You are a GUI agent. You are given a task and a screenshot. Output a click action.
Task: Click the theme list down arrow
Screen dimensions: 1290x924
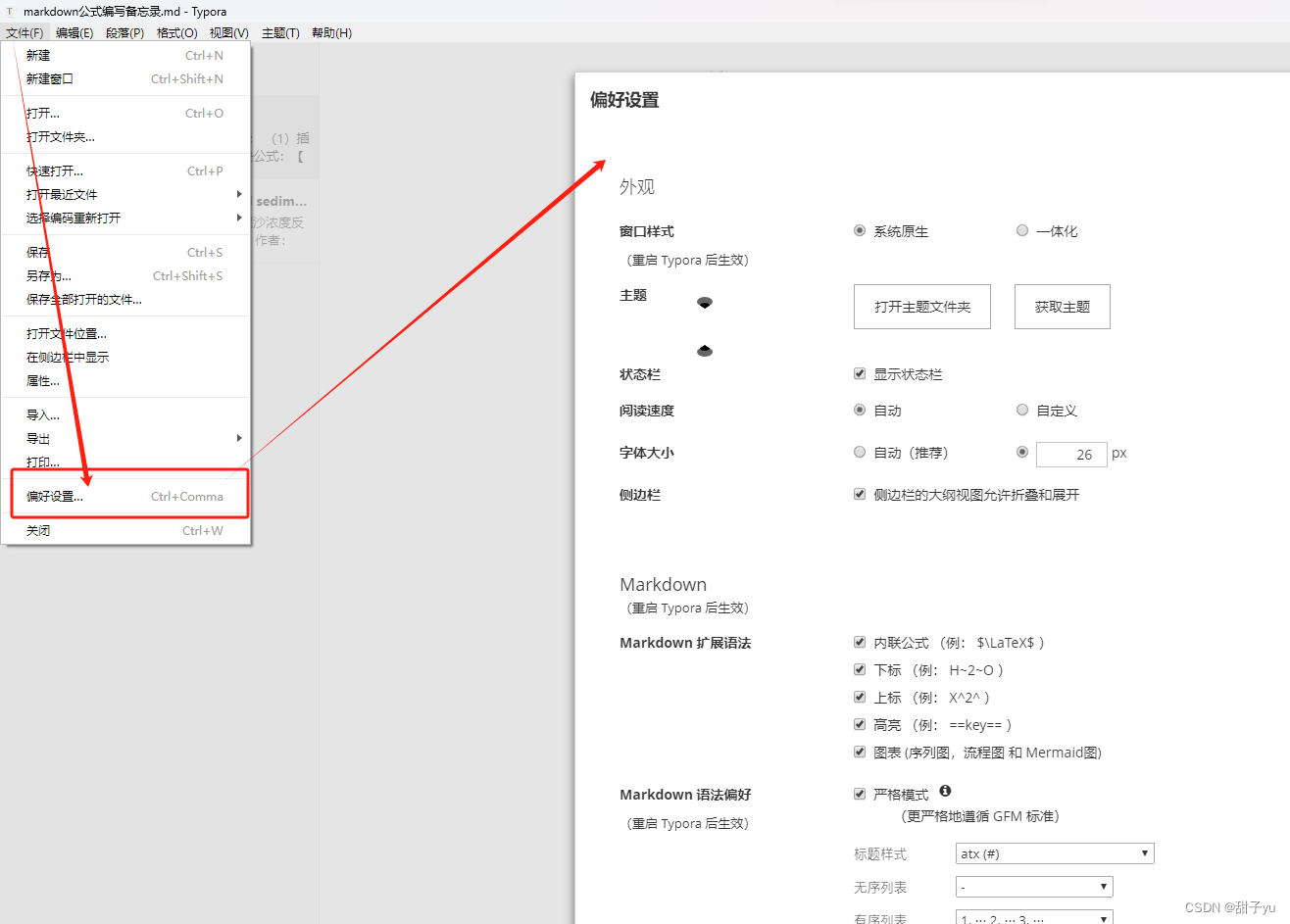705,302
